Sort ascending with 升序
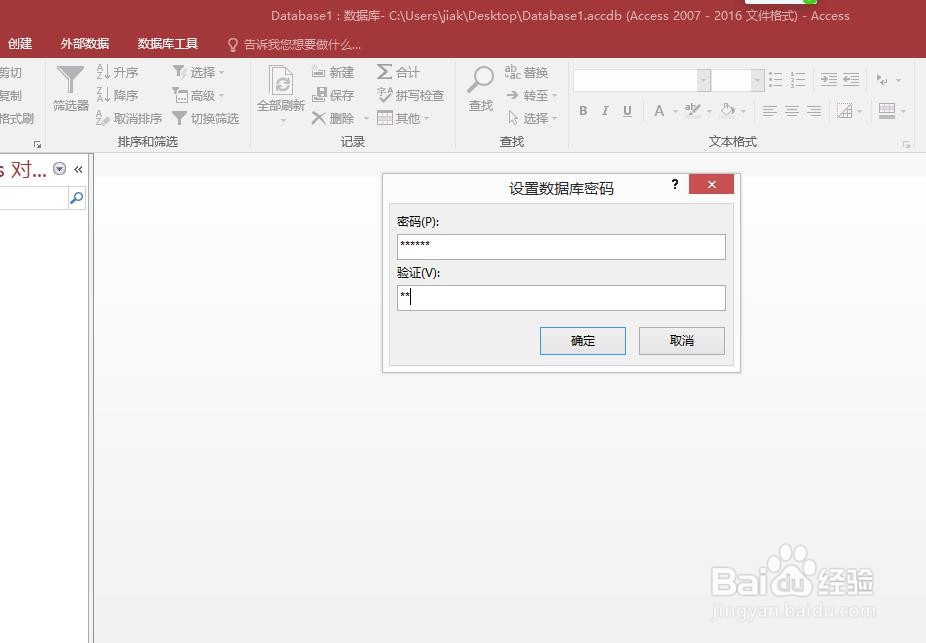The image size is (926, 643). (x=118, y=72)
